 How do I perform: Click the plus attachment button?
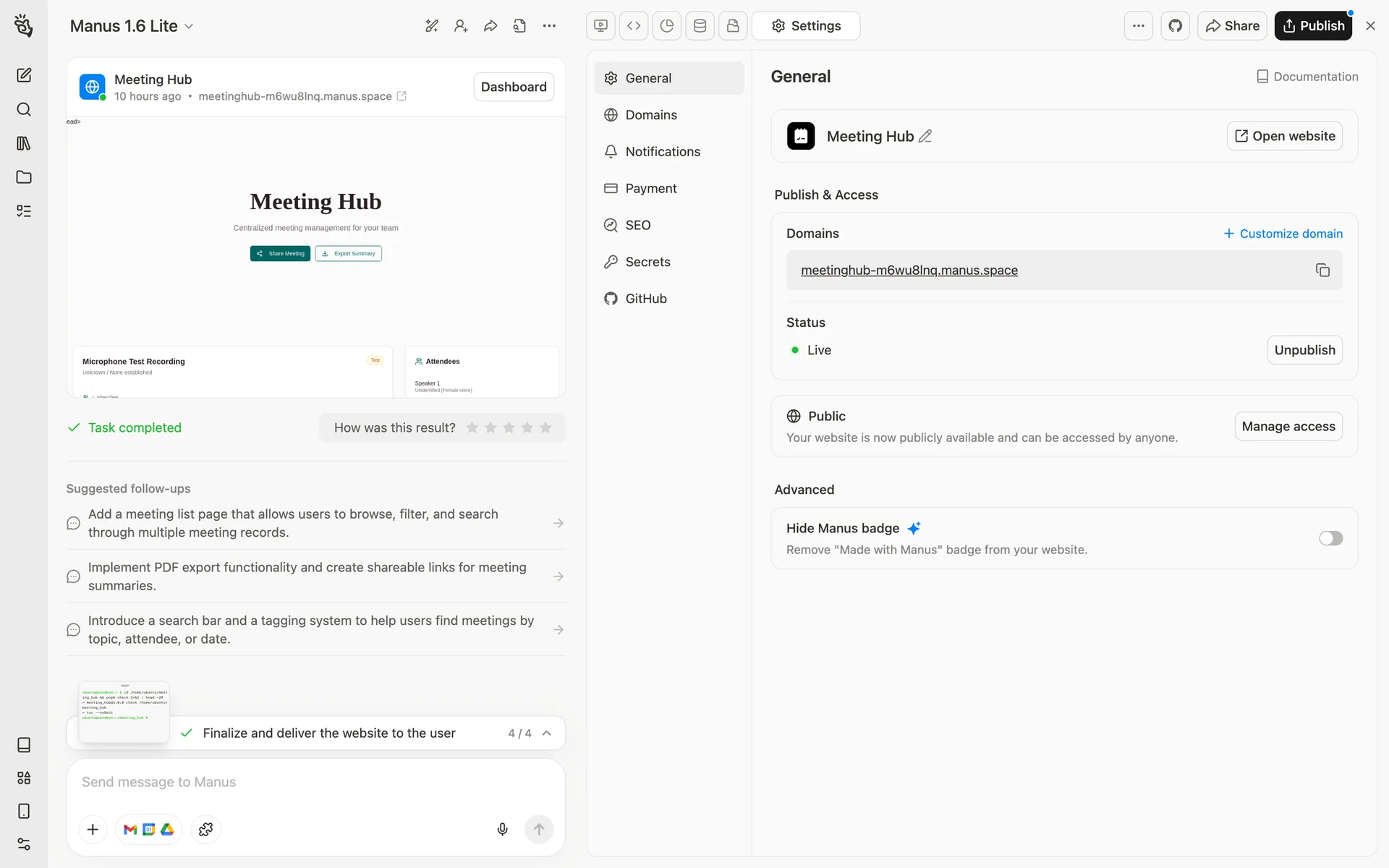point(93,829)
